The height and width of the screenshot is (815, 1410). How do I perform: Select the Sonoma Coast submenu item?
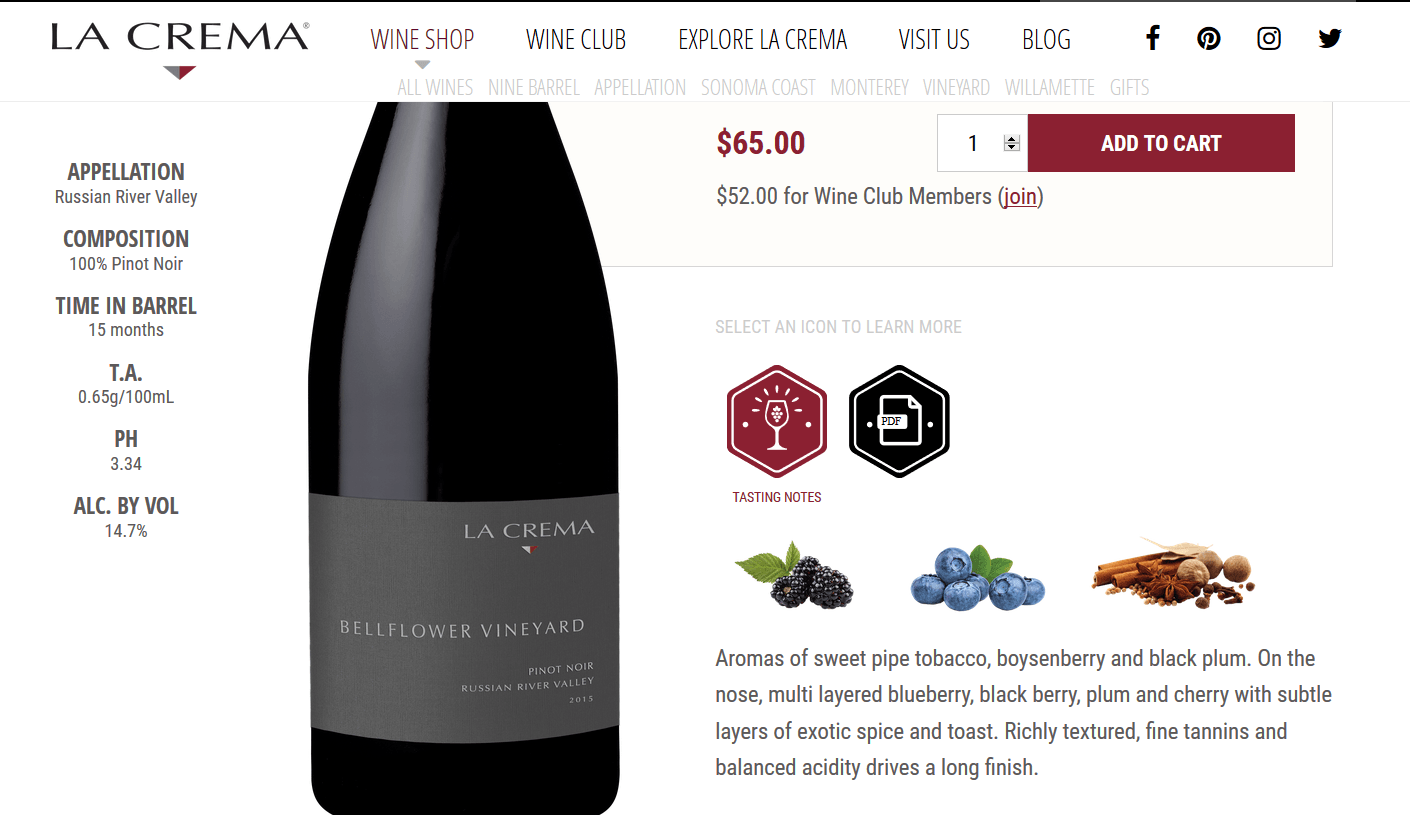[758, 88]
